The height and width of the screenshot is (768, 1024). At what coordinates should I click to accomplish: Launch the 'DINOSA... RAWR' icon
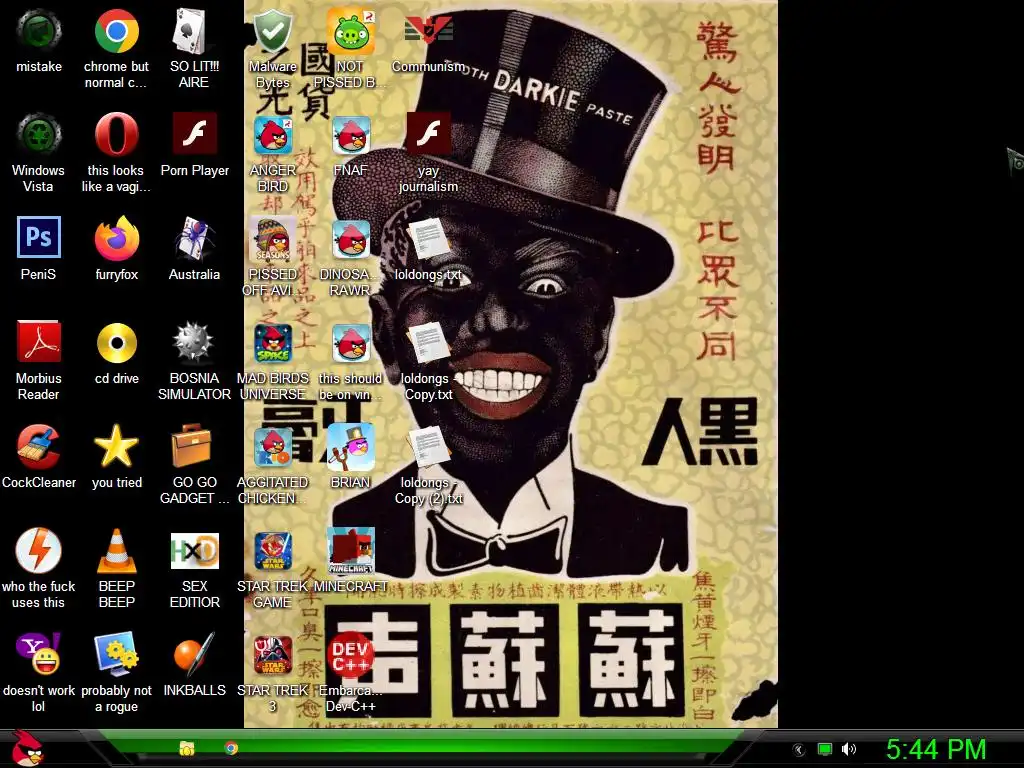[x=351, y=240]
